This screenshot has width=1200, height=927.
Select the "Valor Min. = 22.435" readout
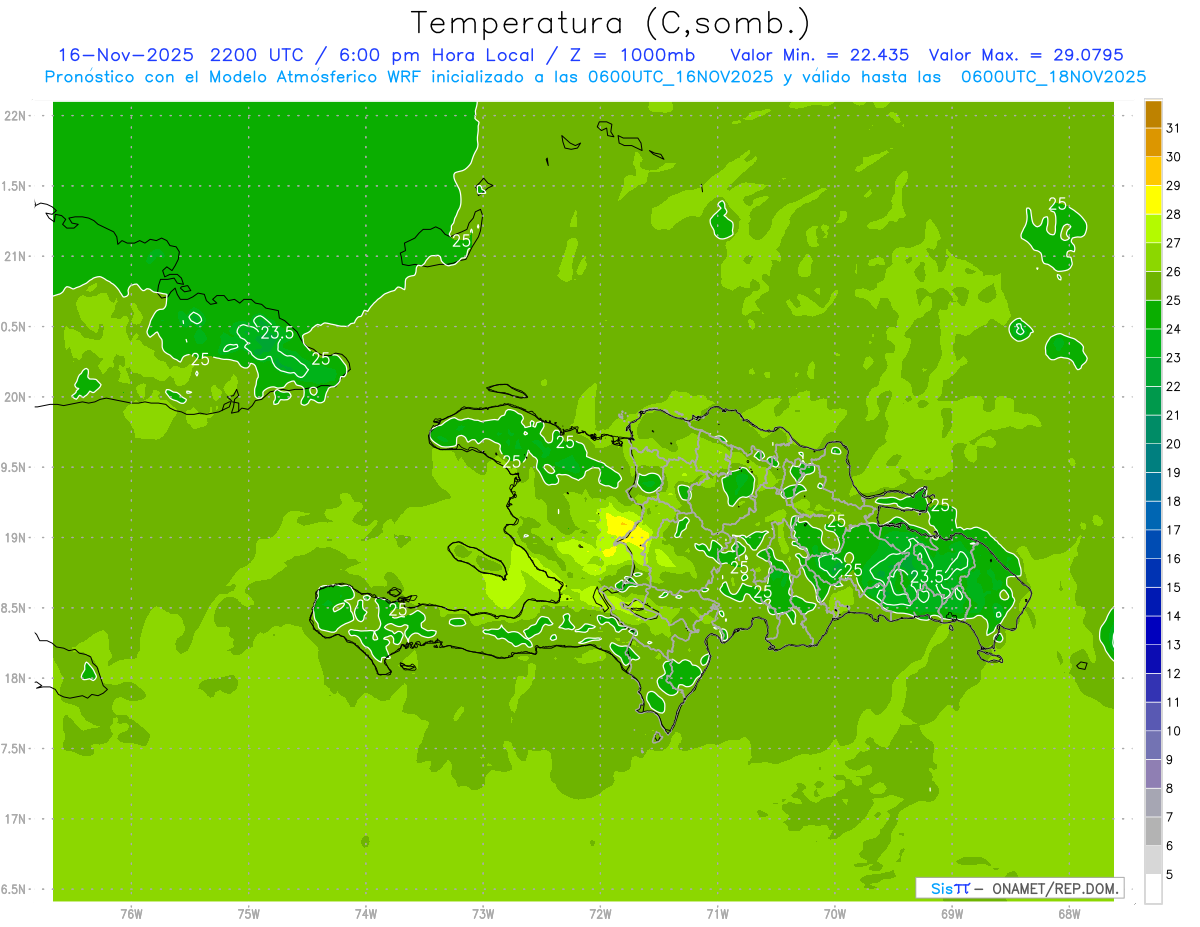point(820,55)
